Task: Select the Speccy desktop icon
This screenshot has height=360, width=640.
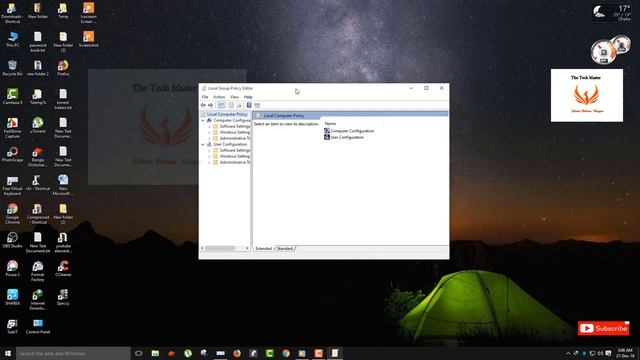Action: click(x=63, y=298)
